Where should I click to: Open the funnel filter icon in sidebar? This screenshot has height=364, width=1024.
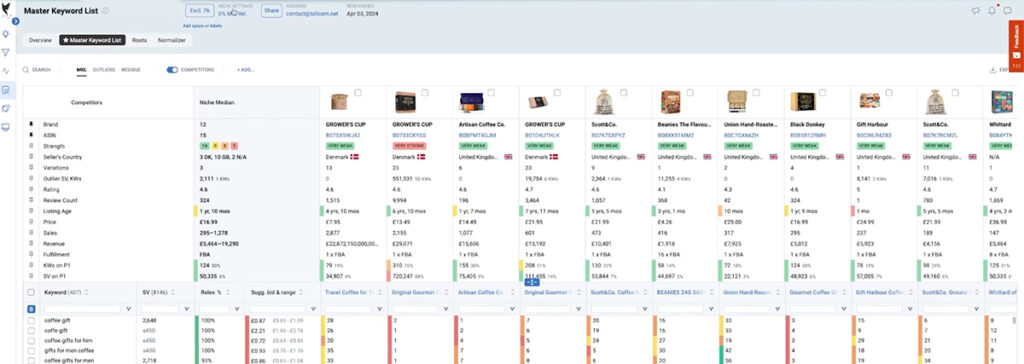(6, 52)
